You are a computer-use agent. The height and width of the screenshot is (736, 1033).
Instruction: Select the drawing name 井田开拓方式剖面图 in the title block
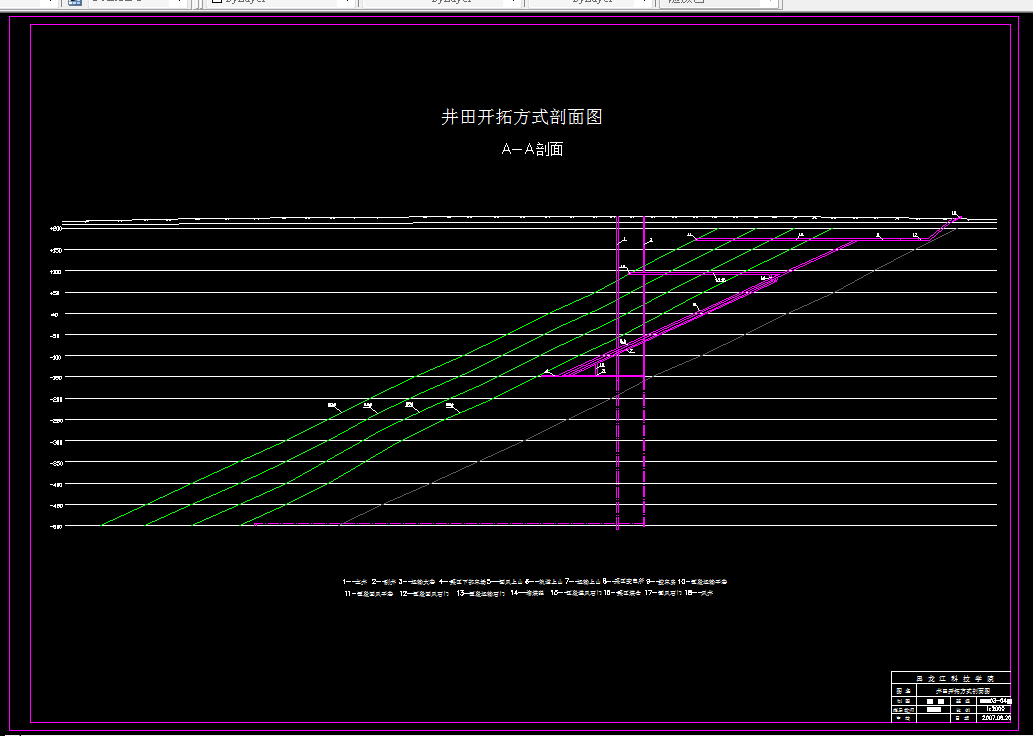[x=963, y=691]
